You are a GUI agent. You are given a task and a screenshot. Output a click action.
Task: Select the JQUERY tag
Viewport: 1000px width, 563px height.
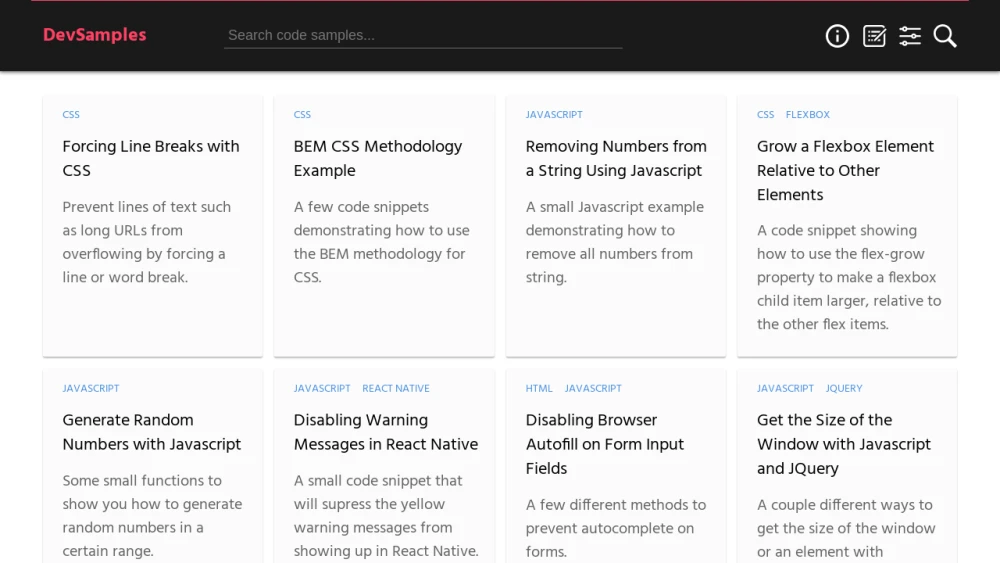[844, 388]
